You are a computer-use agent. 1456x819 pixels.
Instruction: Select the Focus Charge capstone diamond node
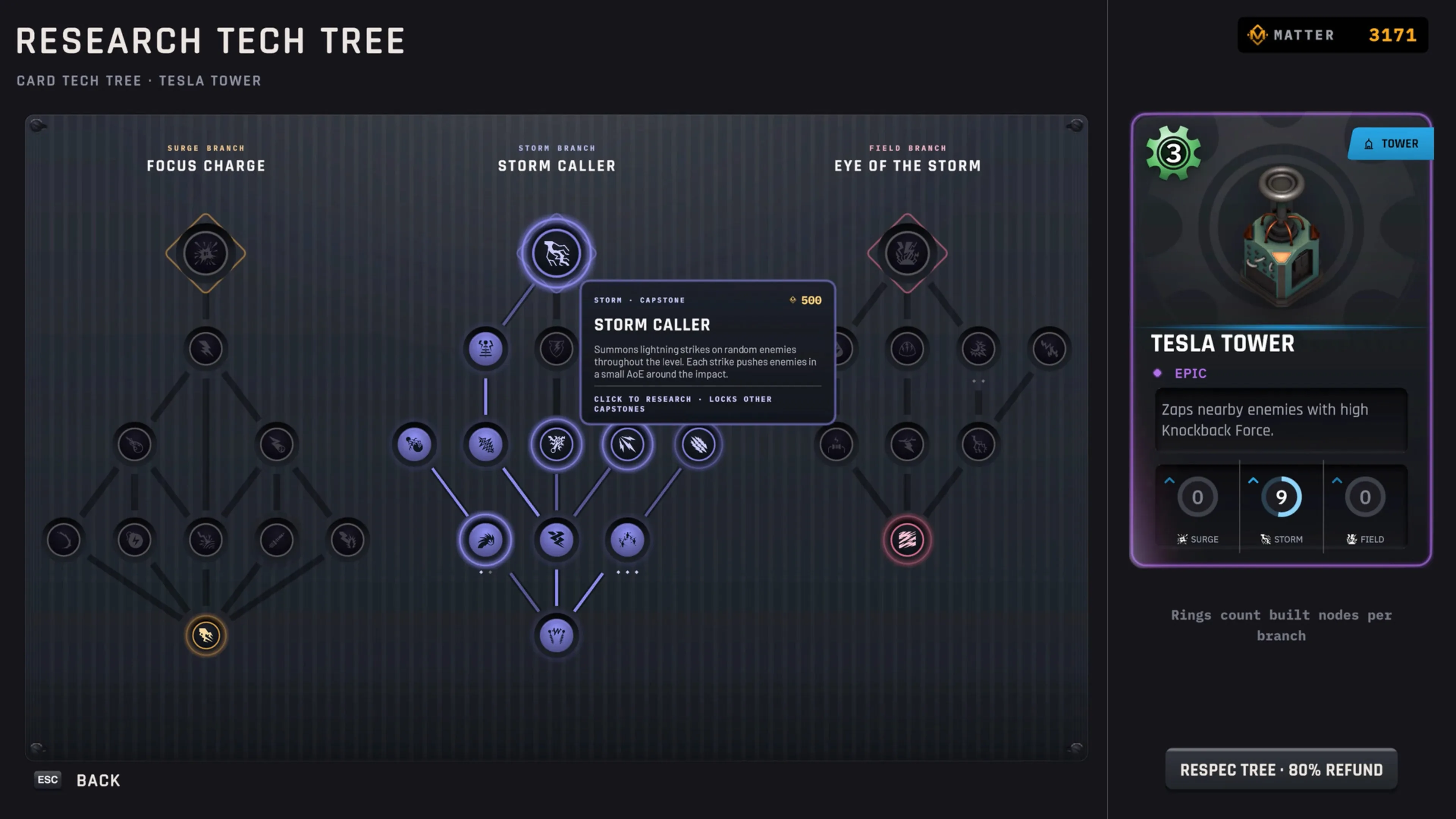[x=206, y=253]
